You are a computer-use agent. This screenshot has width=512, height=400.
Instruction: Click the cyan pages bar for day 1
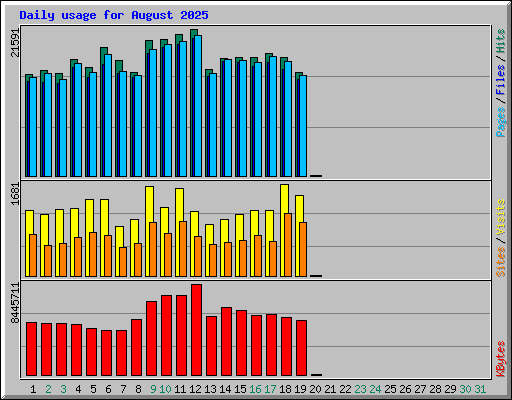click(x=33, y=127)
